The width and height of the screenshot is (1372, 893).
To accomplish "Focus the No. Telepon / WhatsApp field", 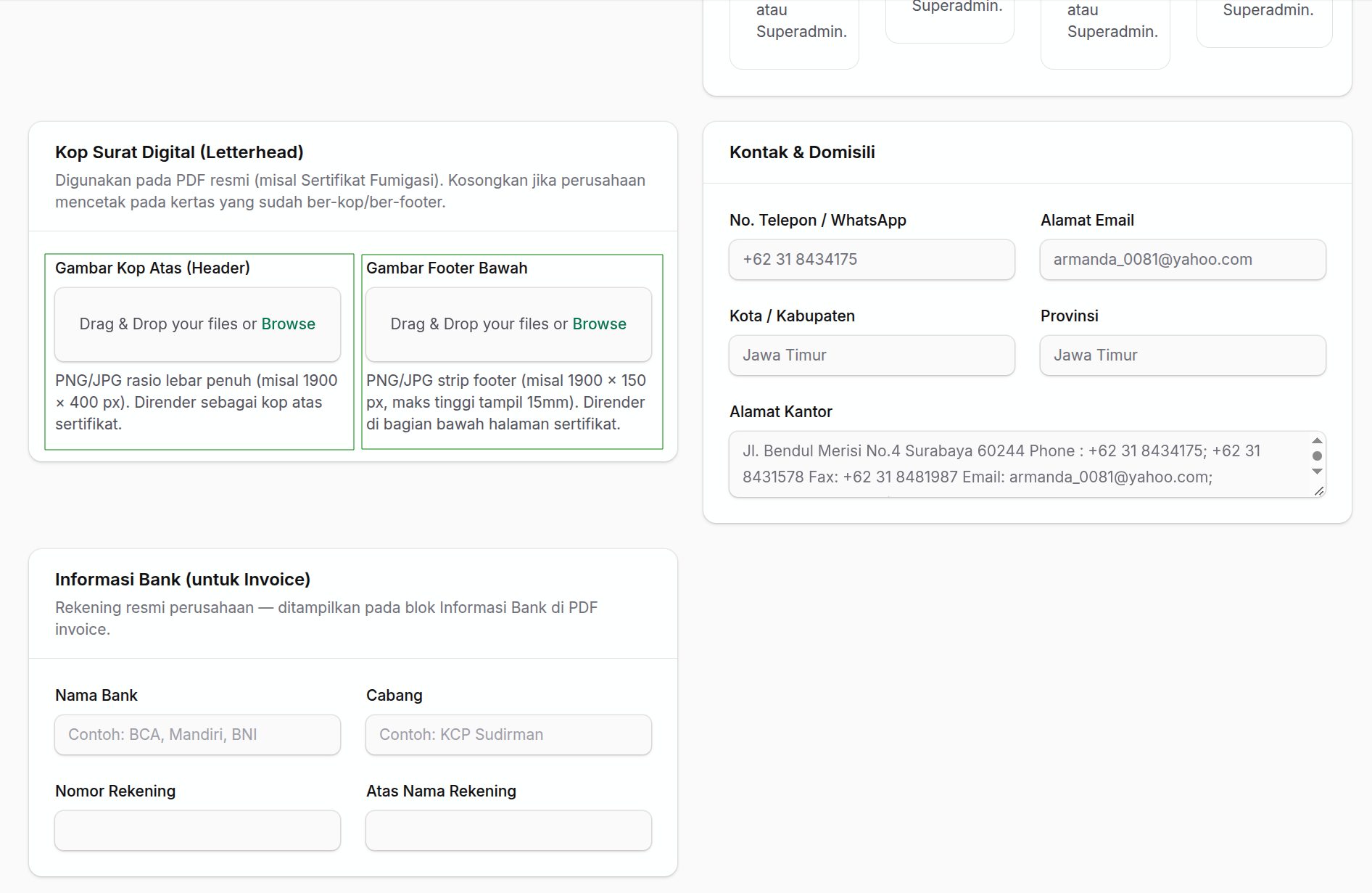I will click(x=872, y=260).
